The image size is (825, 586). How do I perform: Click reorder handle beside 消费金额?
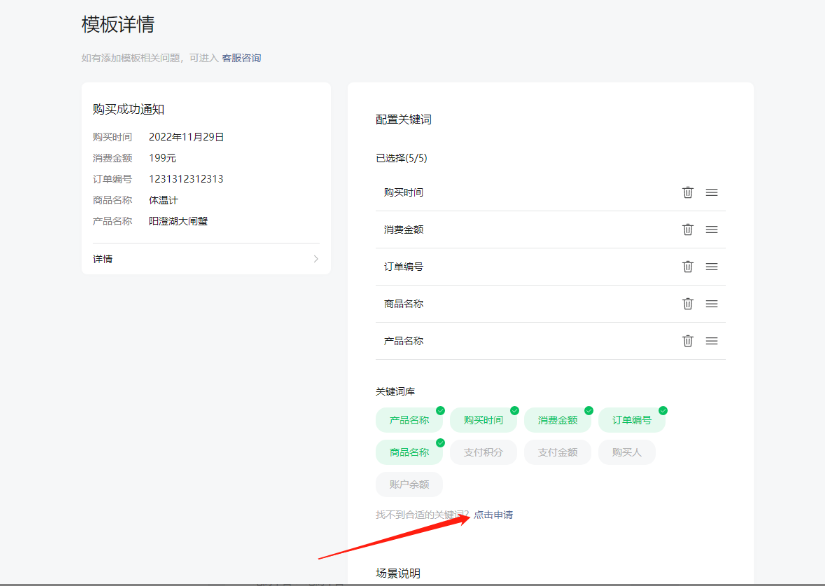coord(712,229)
